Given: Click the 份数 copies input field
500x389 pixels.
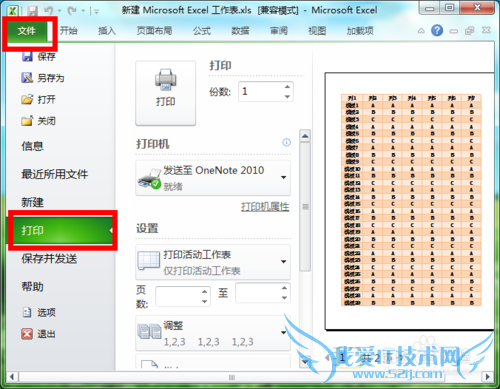Looking at the screenshot, I should point(260,91).
